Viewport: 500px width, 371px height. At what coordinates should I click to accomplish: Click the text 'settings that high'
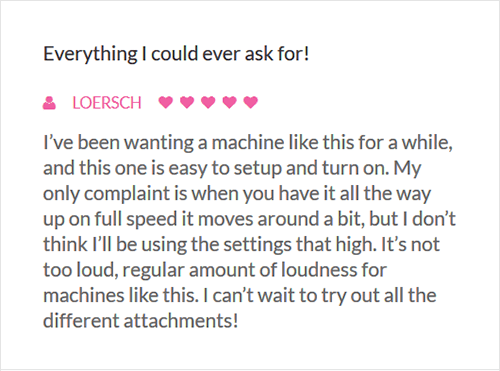pyautogui.click(x=297, y=245)
